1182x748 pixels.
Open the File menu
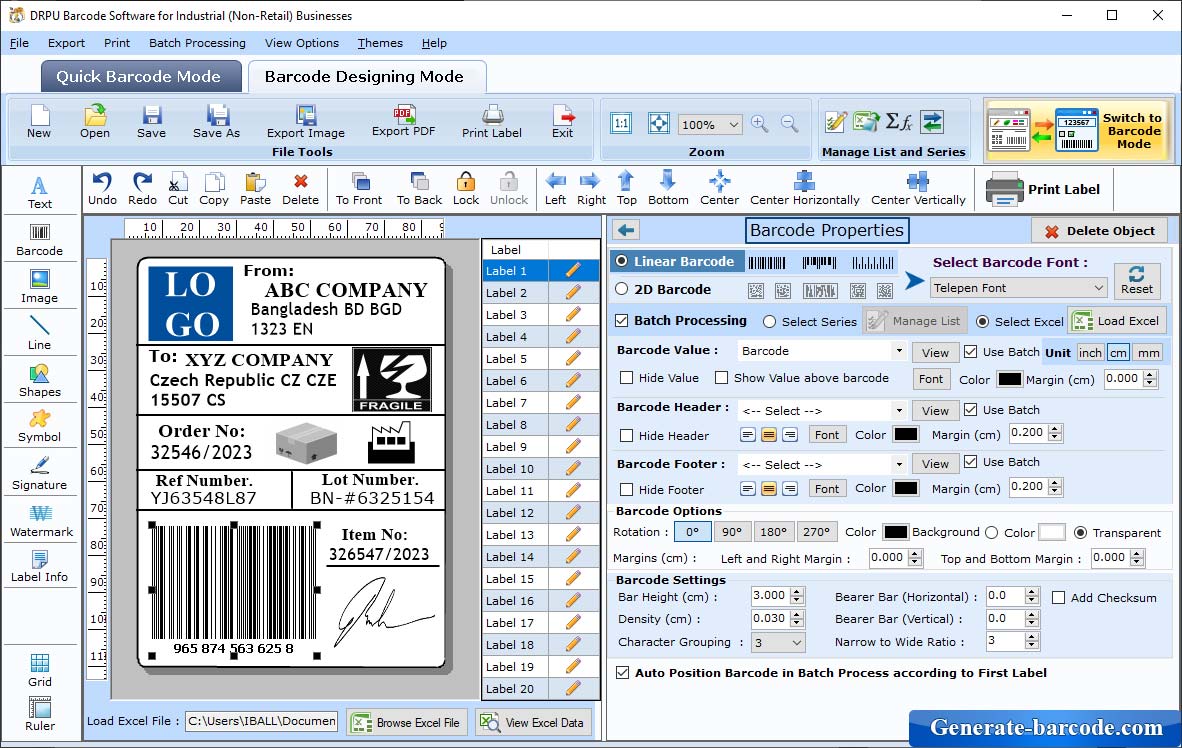(19, 43)
